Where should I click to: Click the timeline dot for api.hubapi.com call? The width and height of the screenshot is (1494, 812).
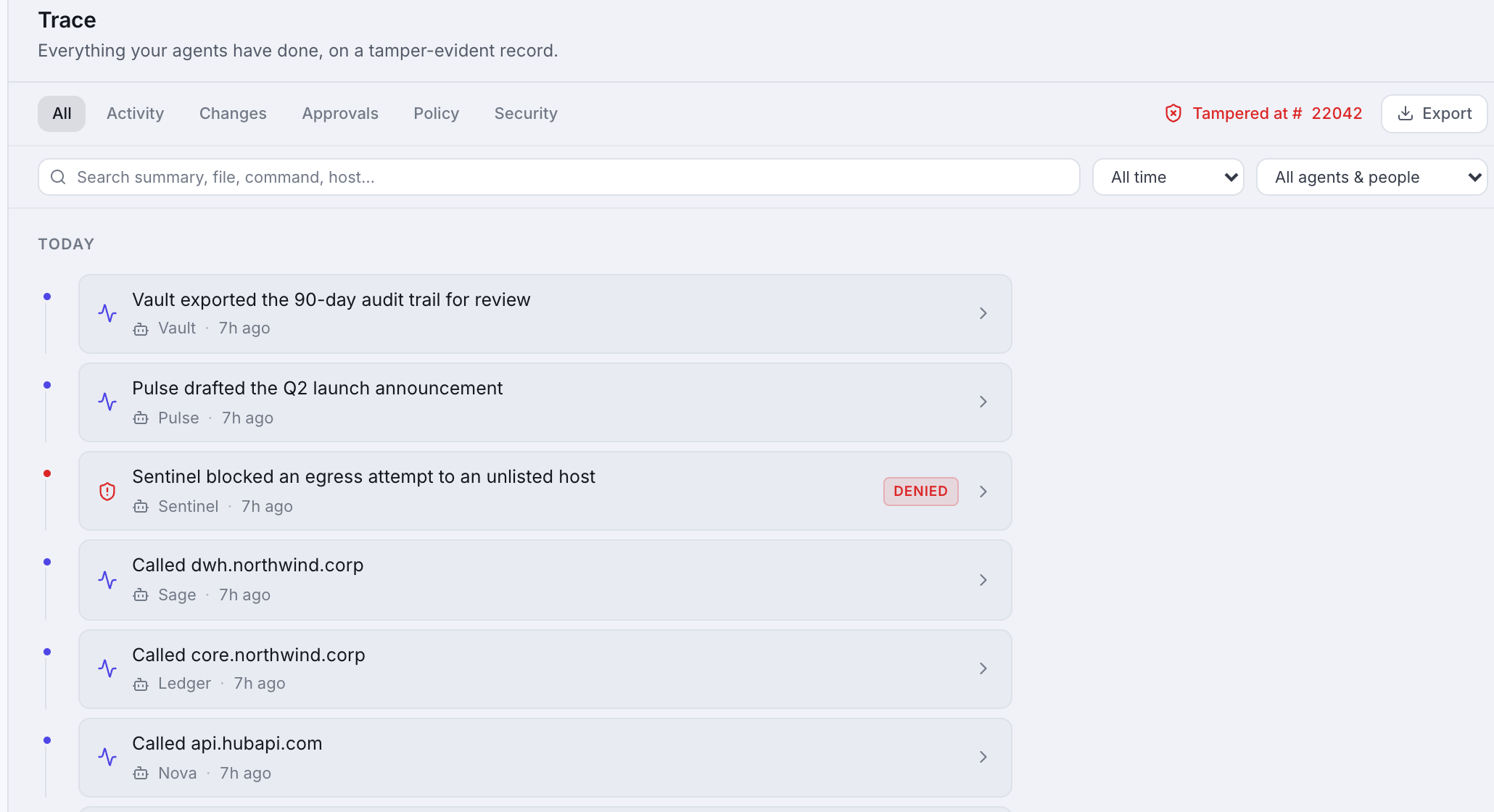[47, 740]
